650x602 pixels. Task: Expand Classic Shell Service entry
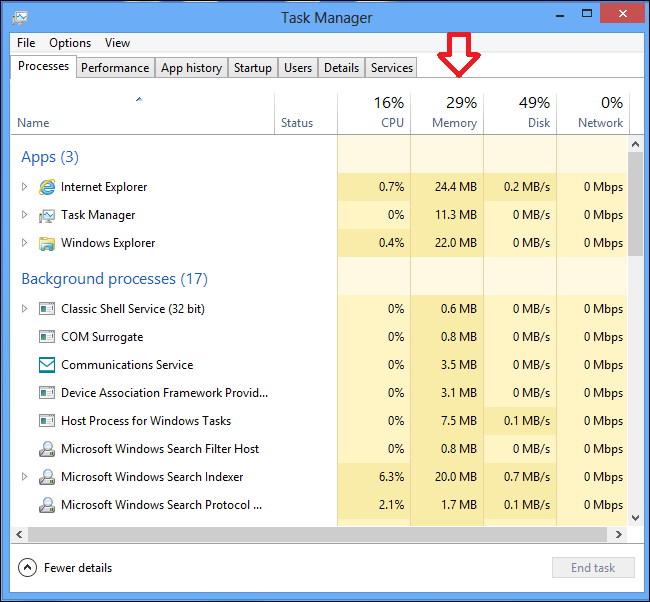(25, 309)
